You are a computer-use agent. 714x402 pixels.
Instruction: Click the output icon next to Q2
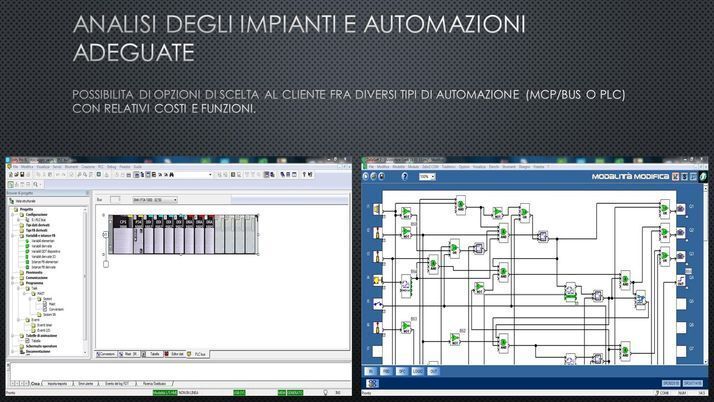[x=680, y=232]
